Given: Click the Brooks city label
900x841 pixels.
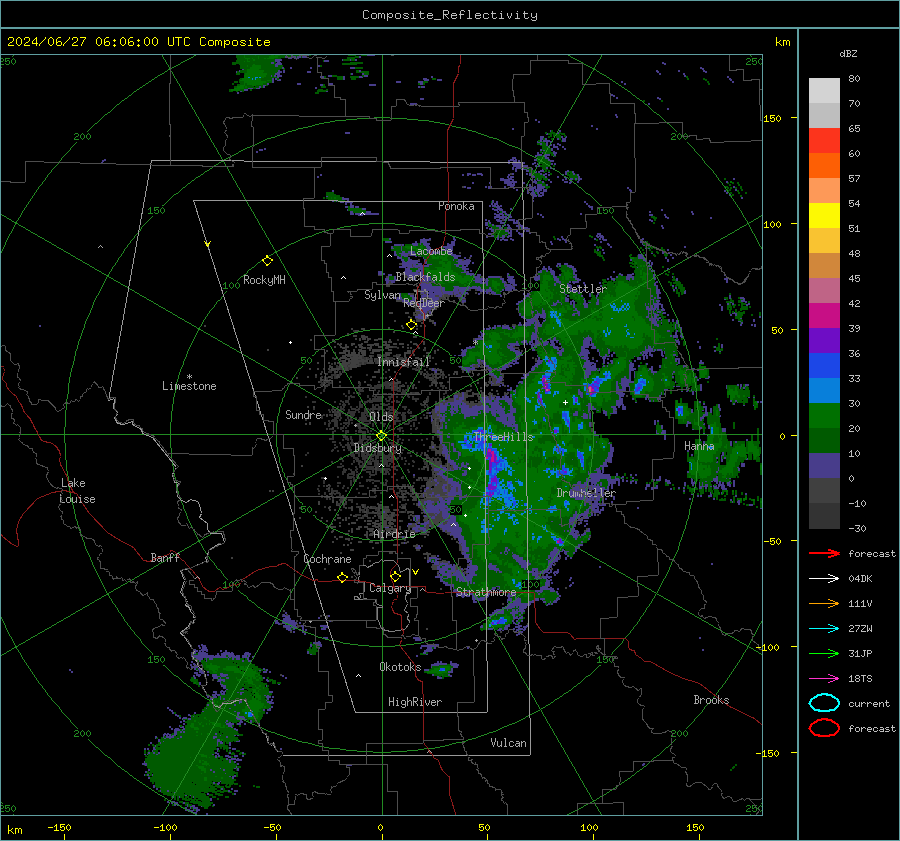Looking at the screenshot, I should 711,700.
